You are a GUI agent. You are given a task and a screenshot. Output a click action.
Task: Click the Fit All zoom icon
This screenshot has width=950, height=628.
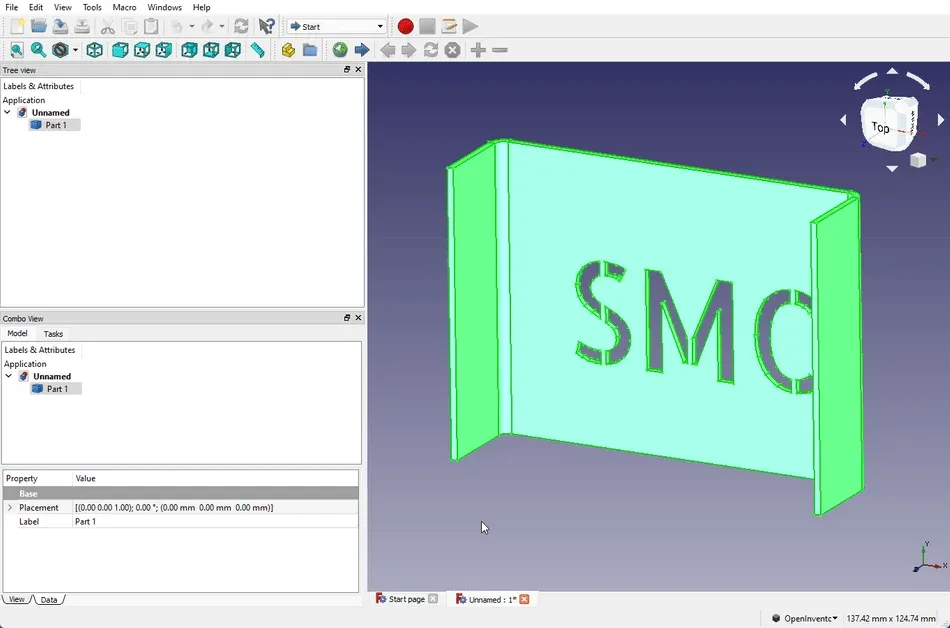point(16,50)
